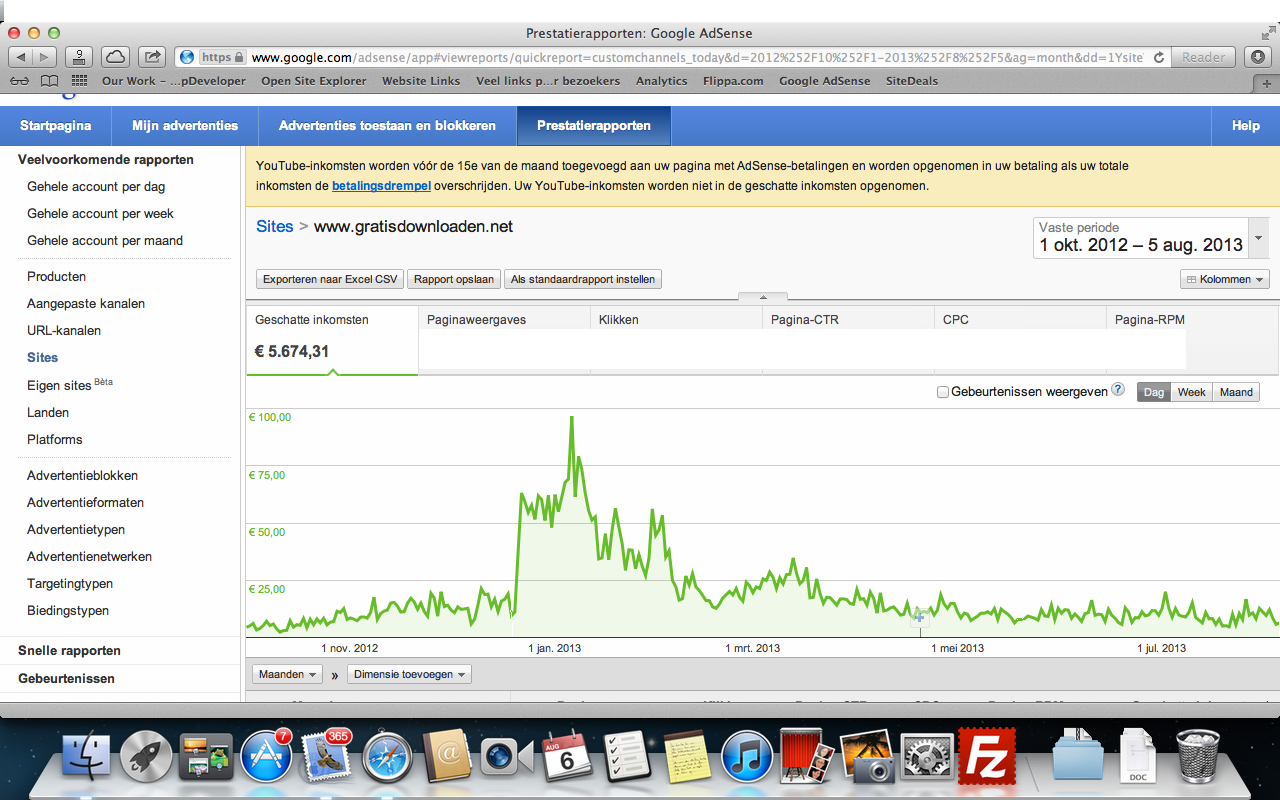Open the help tooltip next to Gebeurtenissen weergeven

coord(1118,391)
